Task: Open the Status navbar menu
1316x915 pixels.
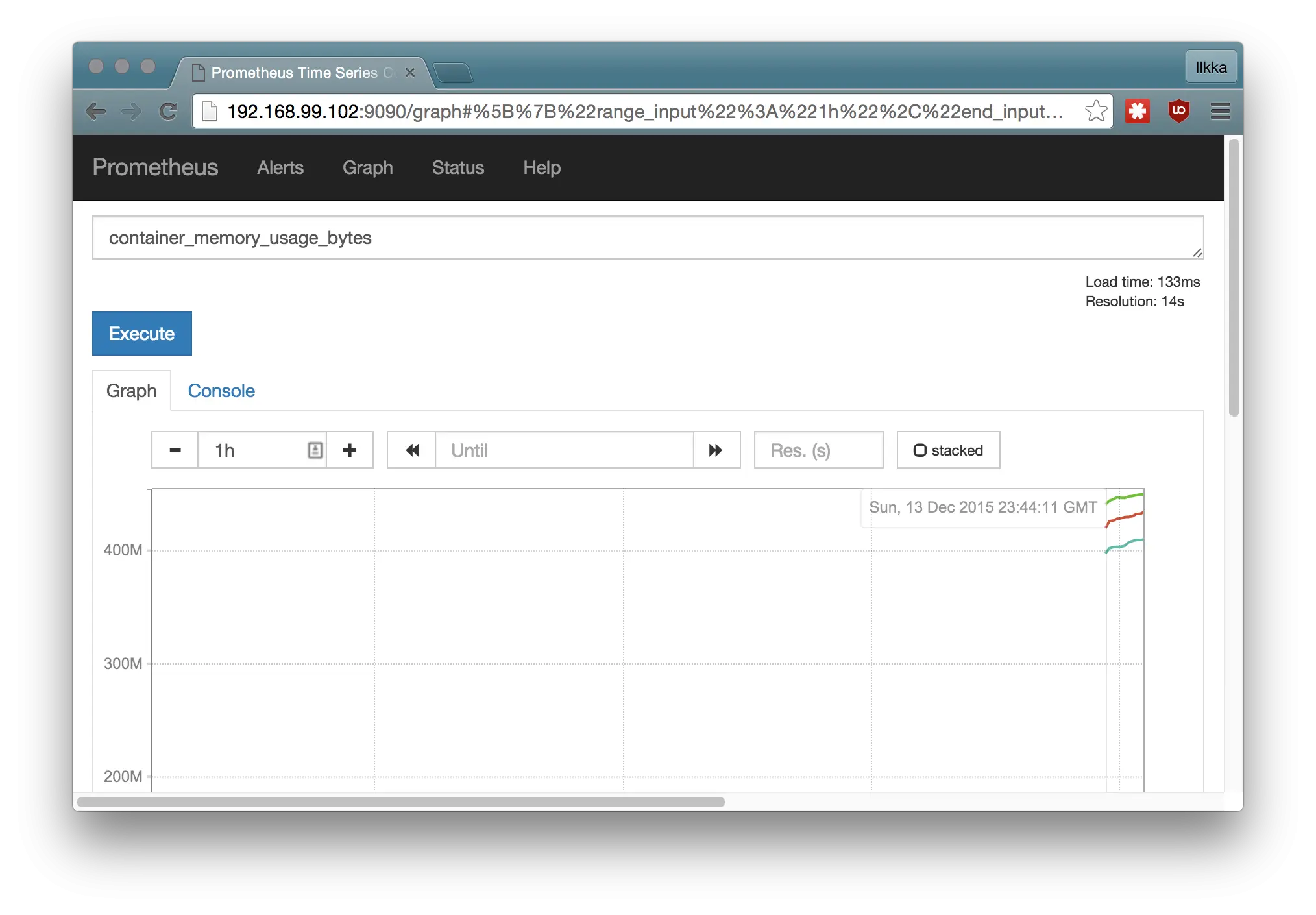Action: 458,168
